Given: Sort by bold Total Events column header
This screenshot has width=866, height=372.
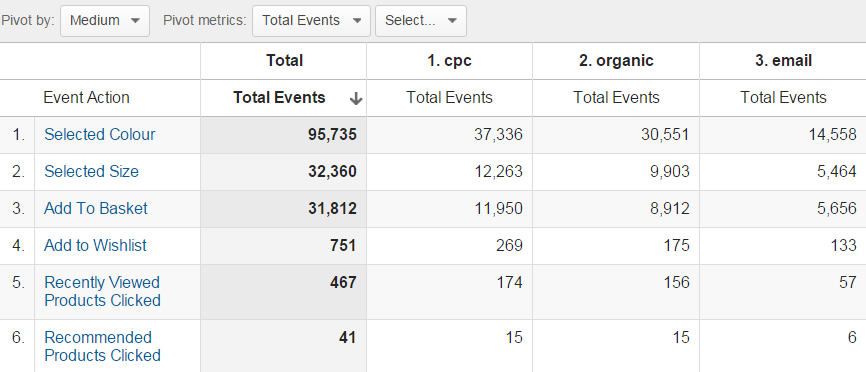Looking at the screenshot, I should 279,98.
